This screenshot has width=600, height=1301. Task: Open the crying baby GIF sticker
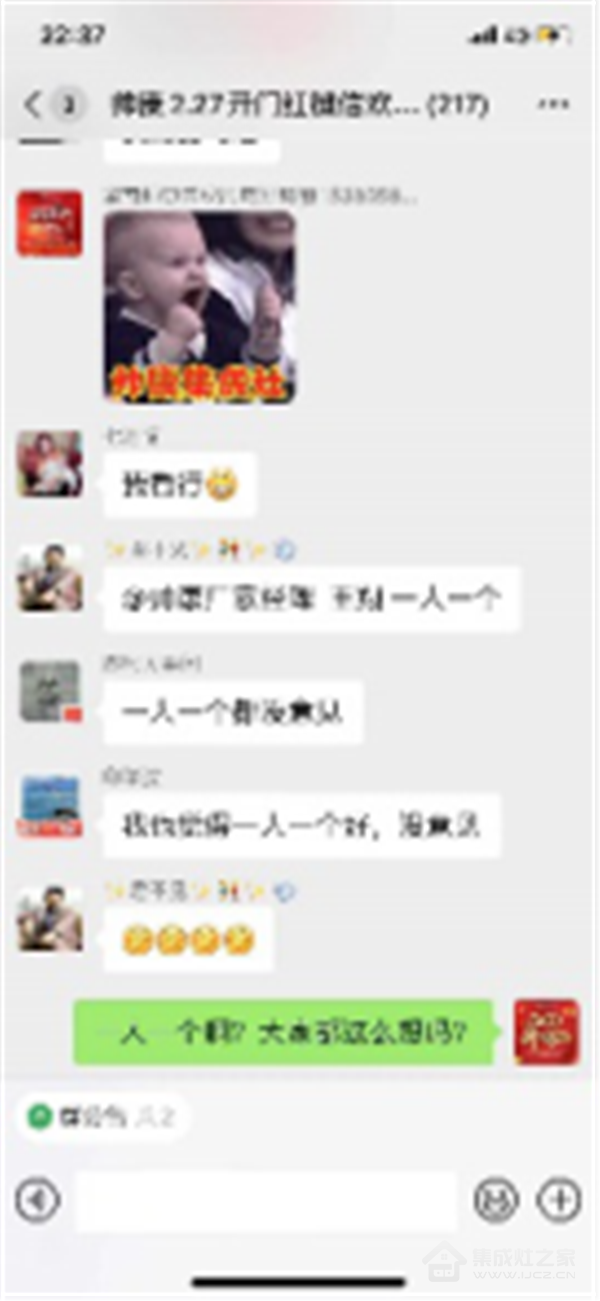point(200,307)
